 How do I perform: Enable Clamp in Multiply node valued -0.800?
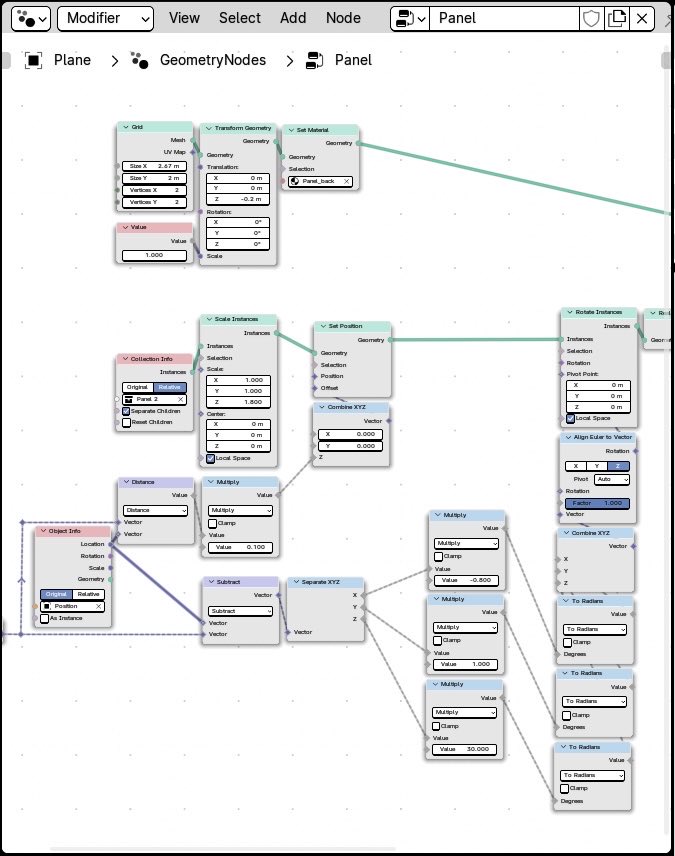(x=438, y=557)
